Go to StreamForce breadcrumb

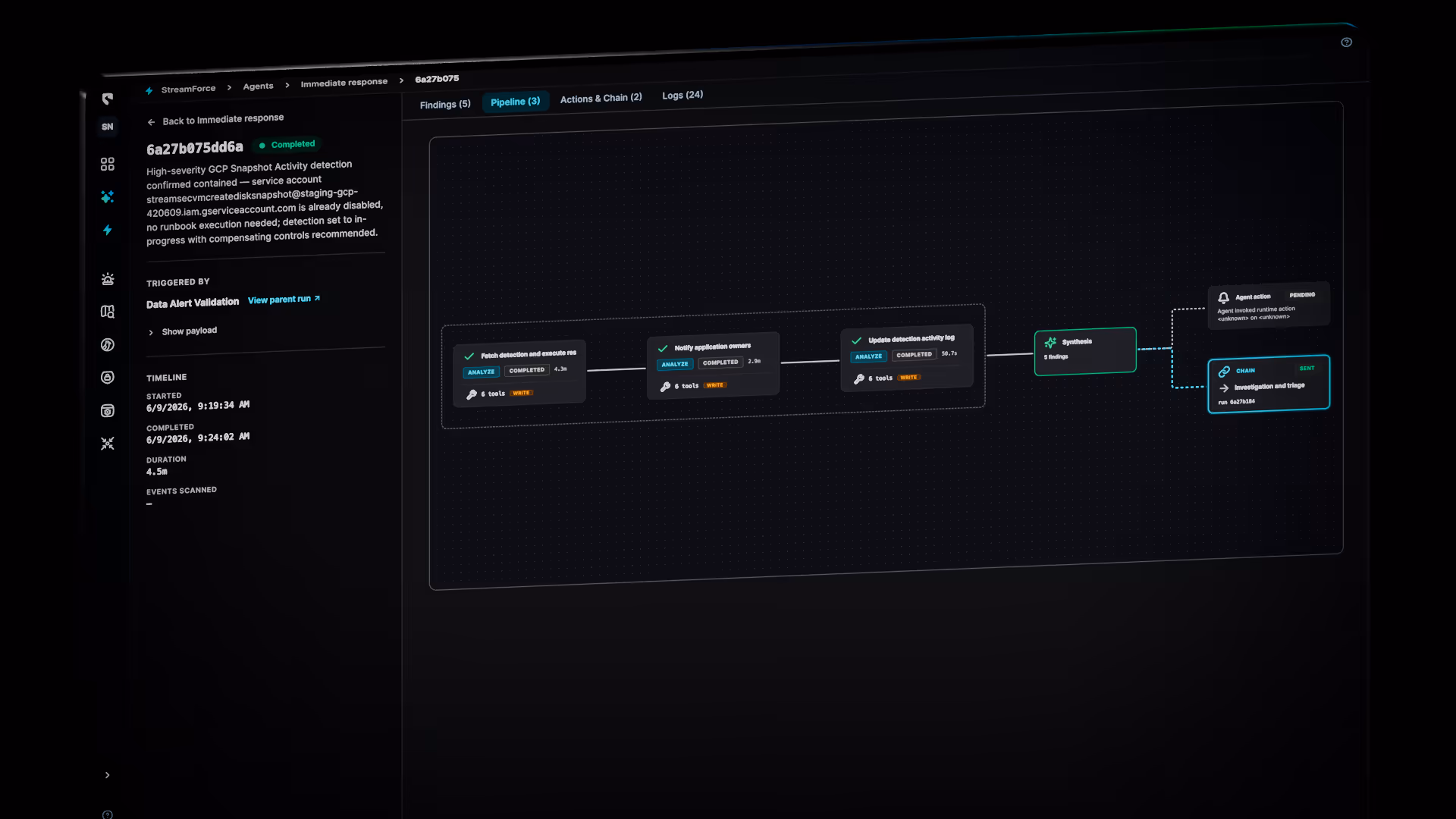click(188, 89)
